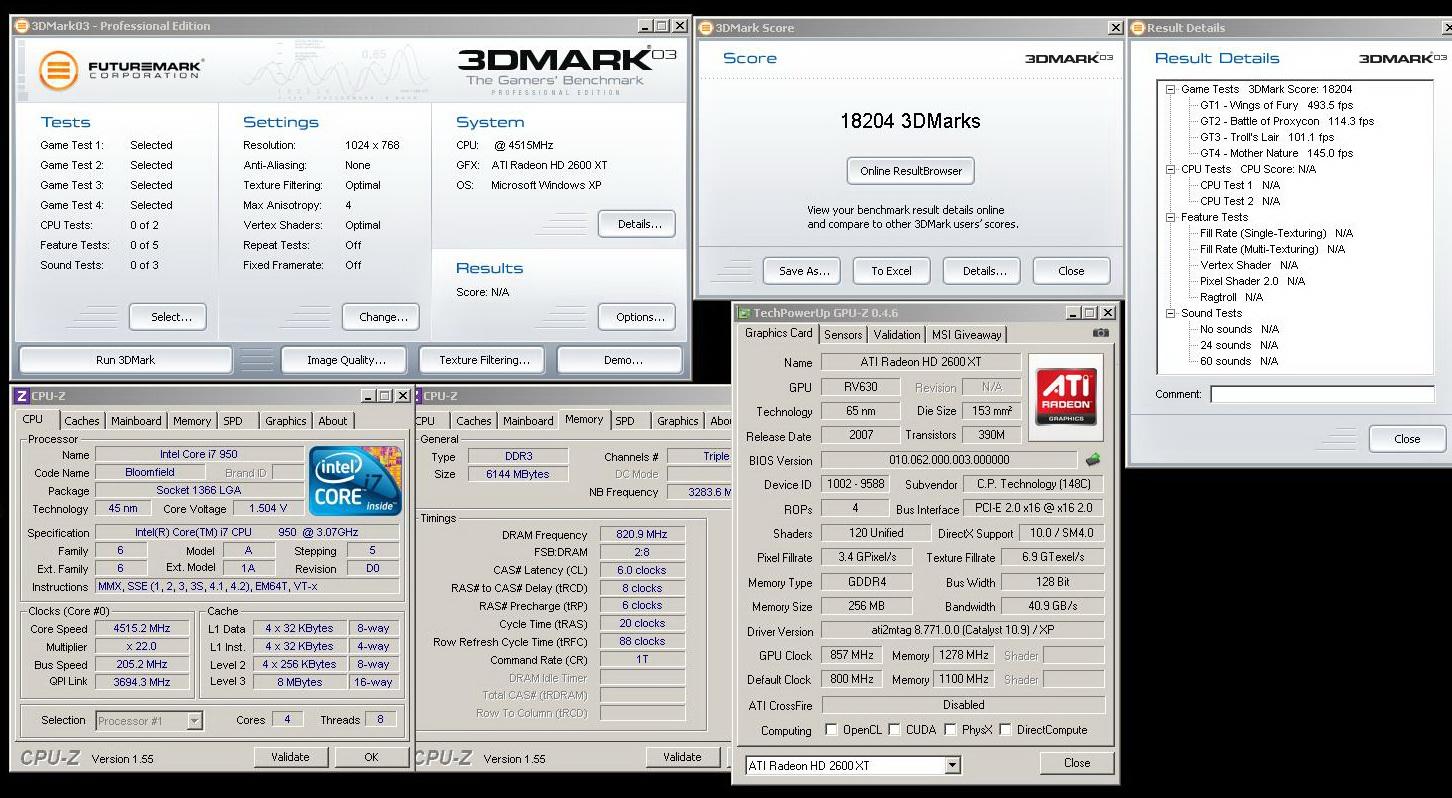Select the Vertex Shader result row

[x=1249, y=265]
